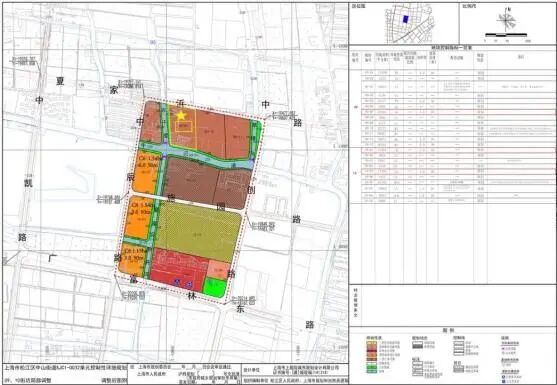Image resolution: width=557 pixels, height=385 pixels.
Task: Click the road label character 林
Action: (x=191, y=295)
